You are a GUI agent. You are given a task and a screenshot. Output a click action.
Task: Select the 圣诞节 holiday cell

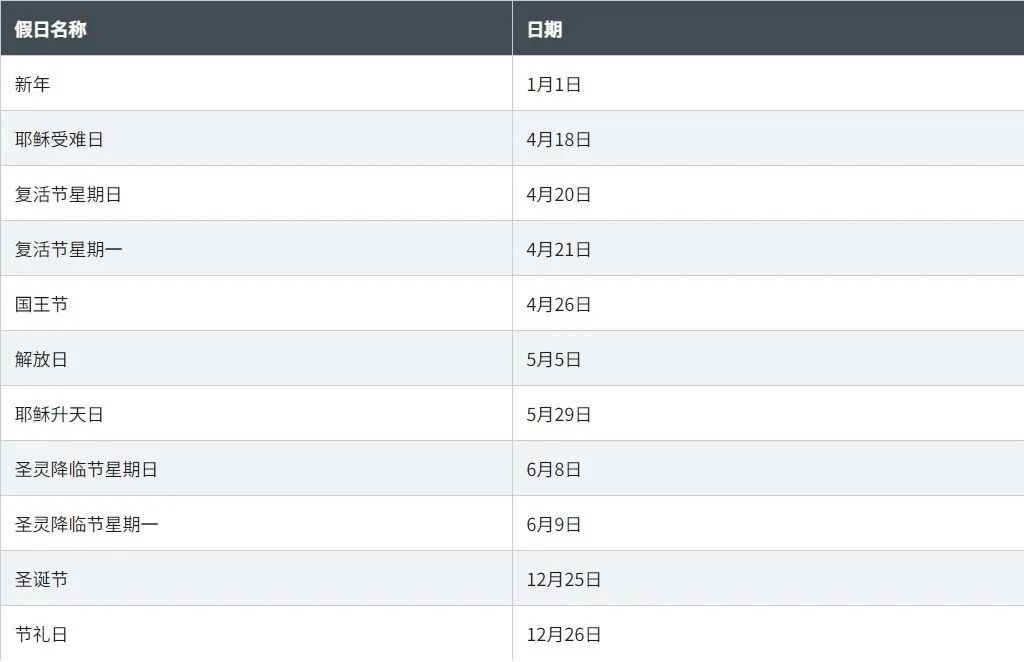click(42, 579)
